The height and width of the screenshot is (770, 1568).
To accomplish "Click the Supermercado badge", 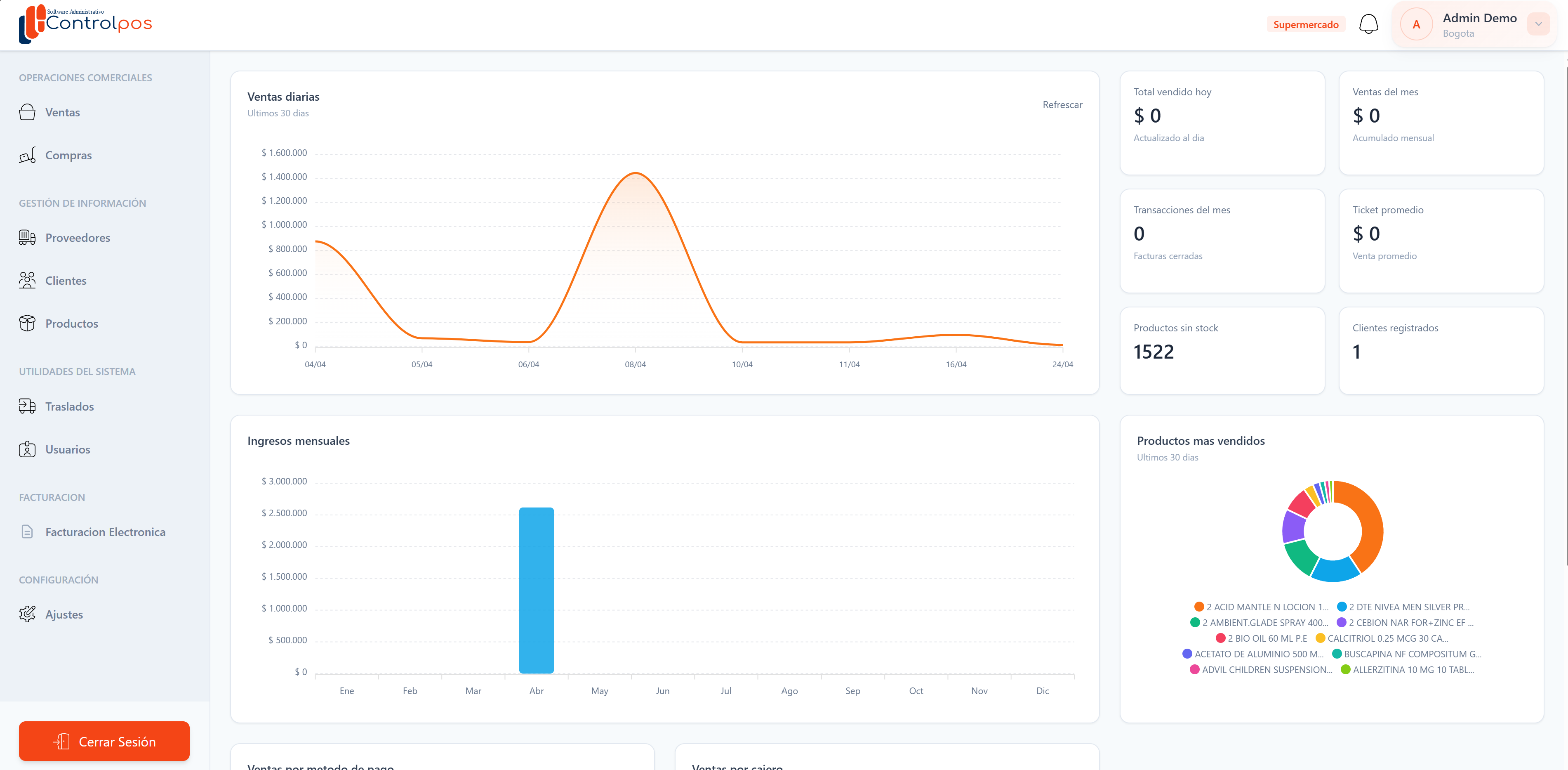I will [x=1306, y=24].
